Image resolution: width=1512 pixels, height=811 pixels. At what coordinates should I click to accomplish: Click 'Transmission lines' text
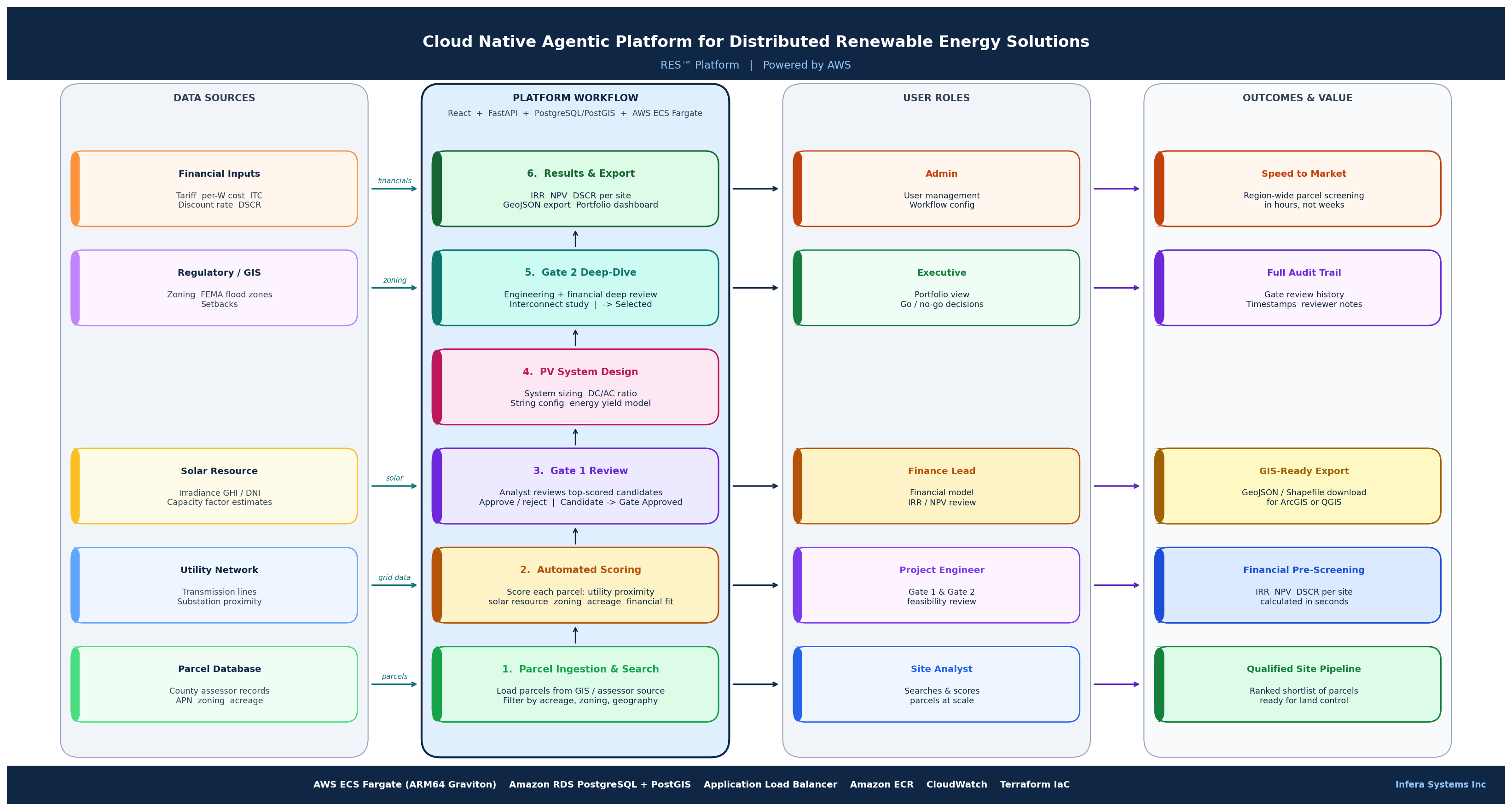tap(220, 592)
